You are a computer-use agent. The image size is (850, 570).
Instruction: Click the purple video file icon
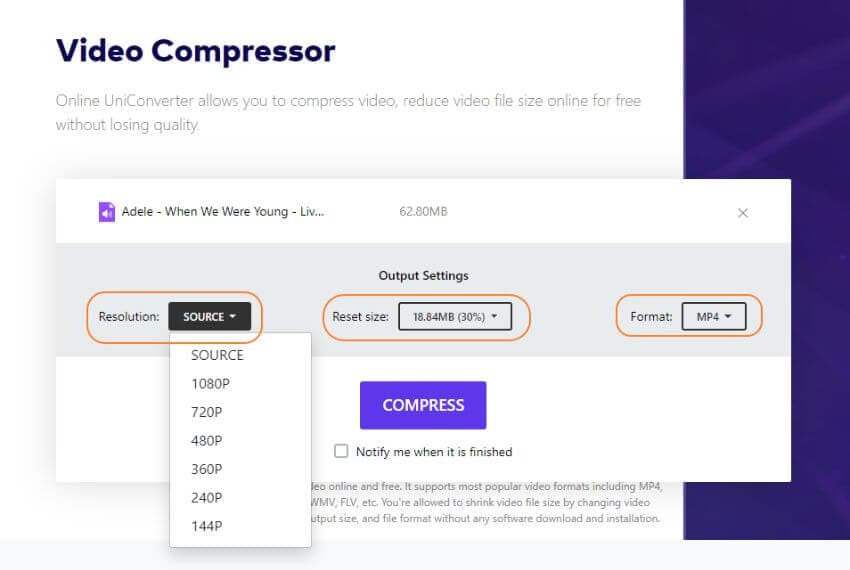(107, 212)
